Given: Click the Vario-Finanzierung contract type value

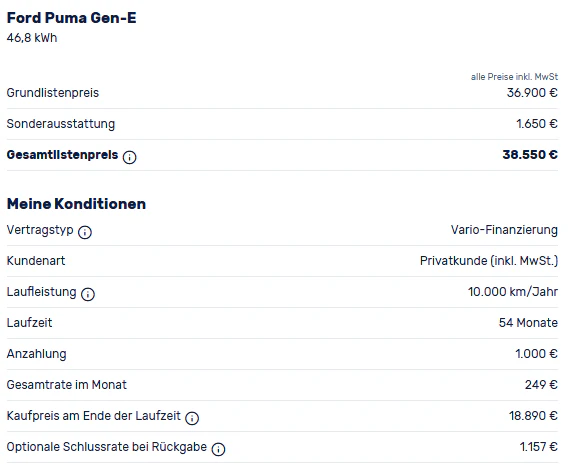Looking at the screenshot, I should (504, 230).
